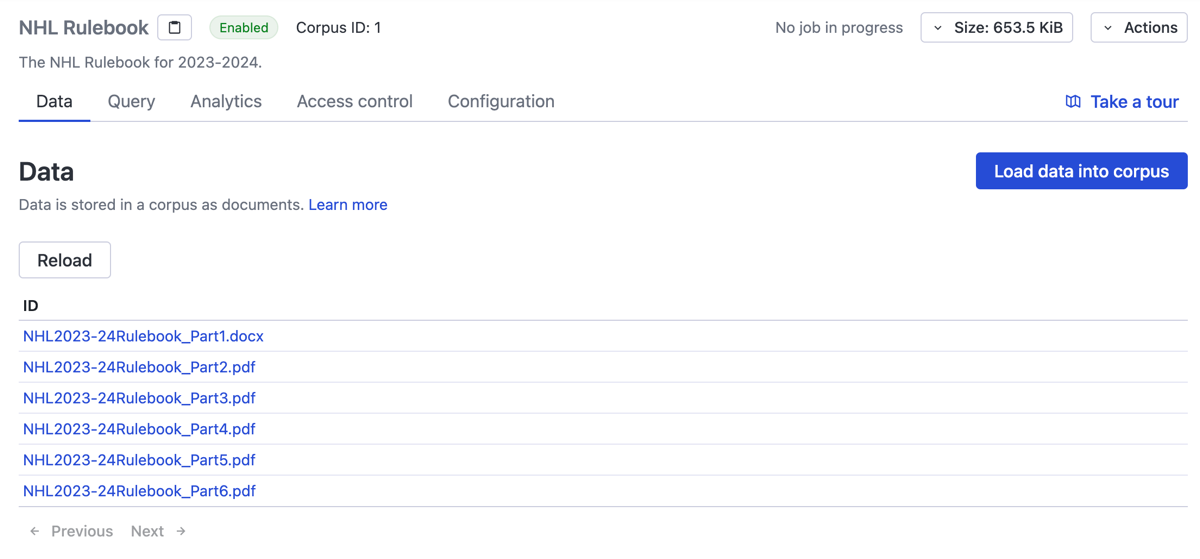The height and width of the screenshot is (559, 1200).
Task: Open NHL2023-24Rulebook_Part3.pdf document
Action: click(139, 398)
